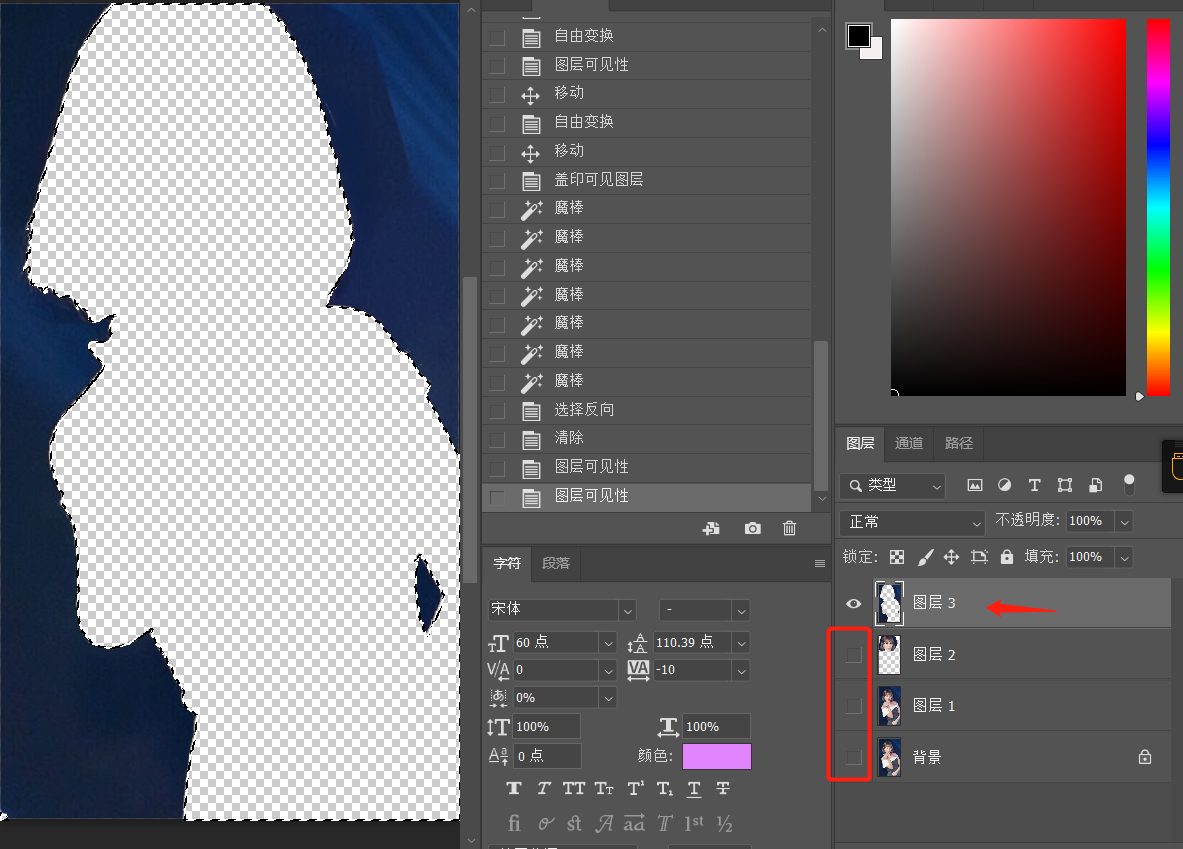This screenshot has width=1183, height=849.
Task: Open layer filter 类型 dropdown
Action: click(x=893, y=485)
